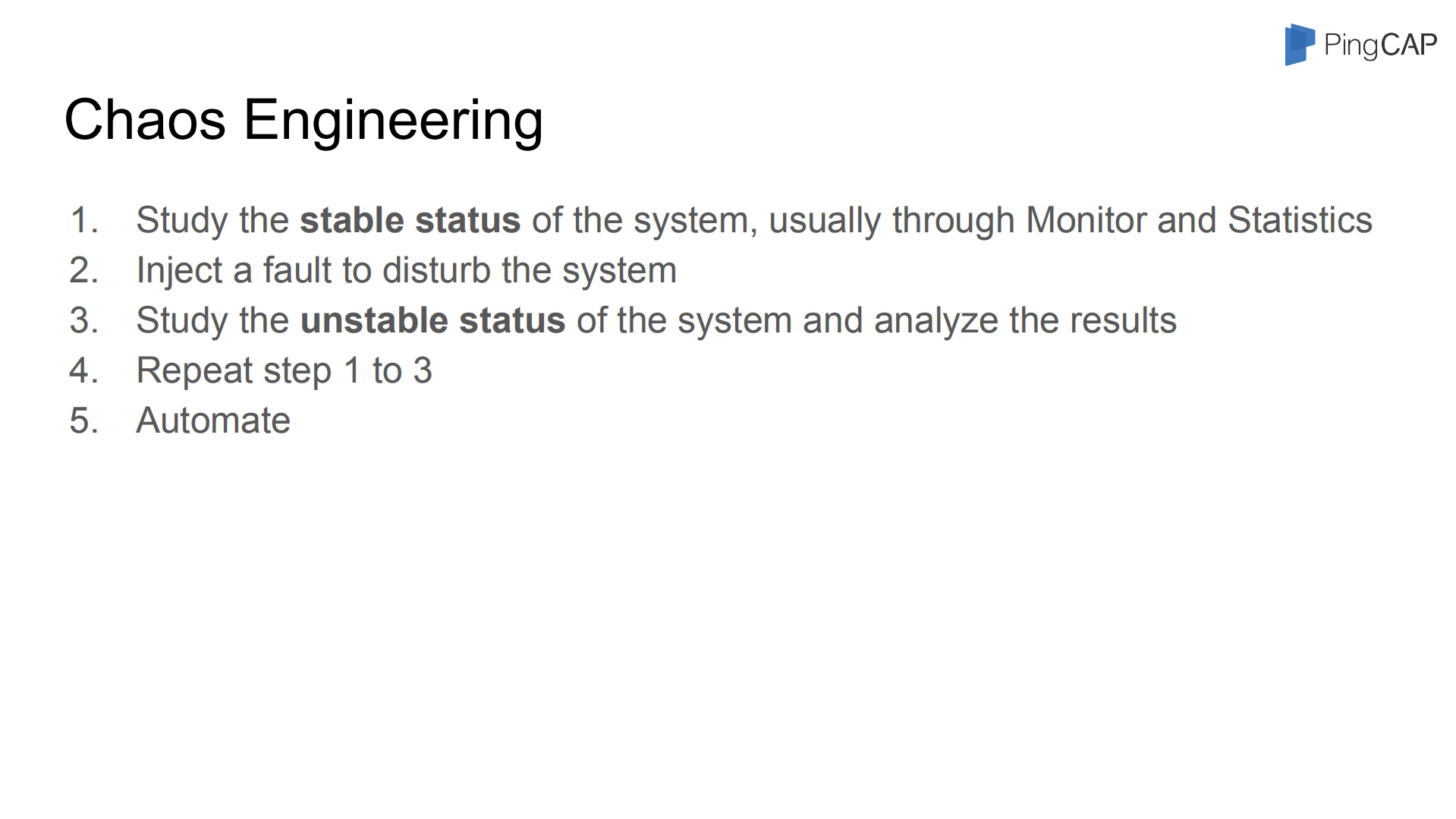Click the blue PingCAP logo icon
This screenshot has width=1456, height=819.
point(1299,44)
